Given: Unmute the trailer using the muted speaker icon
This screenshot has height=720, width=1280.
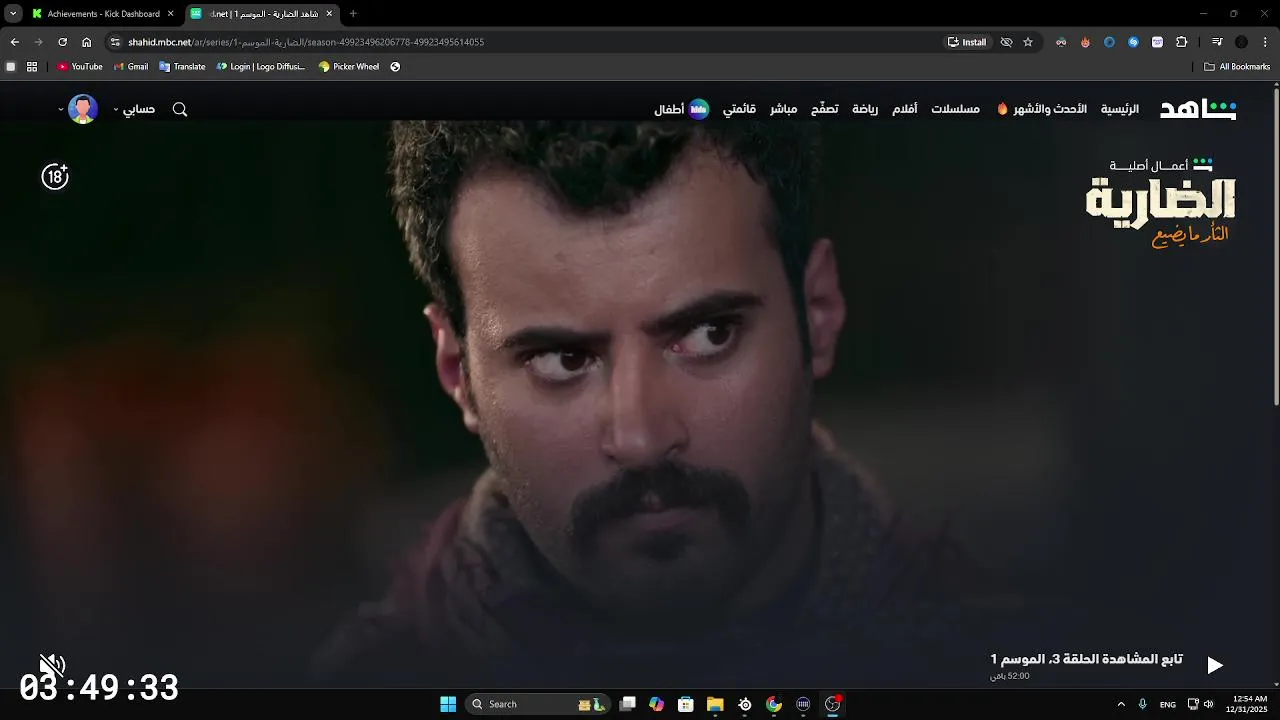Looking at the screenshot, I should point(52,665).
